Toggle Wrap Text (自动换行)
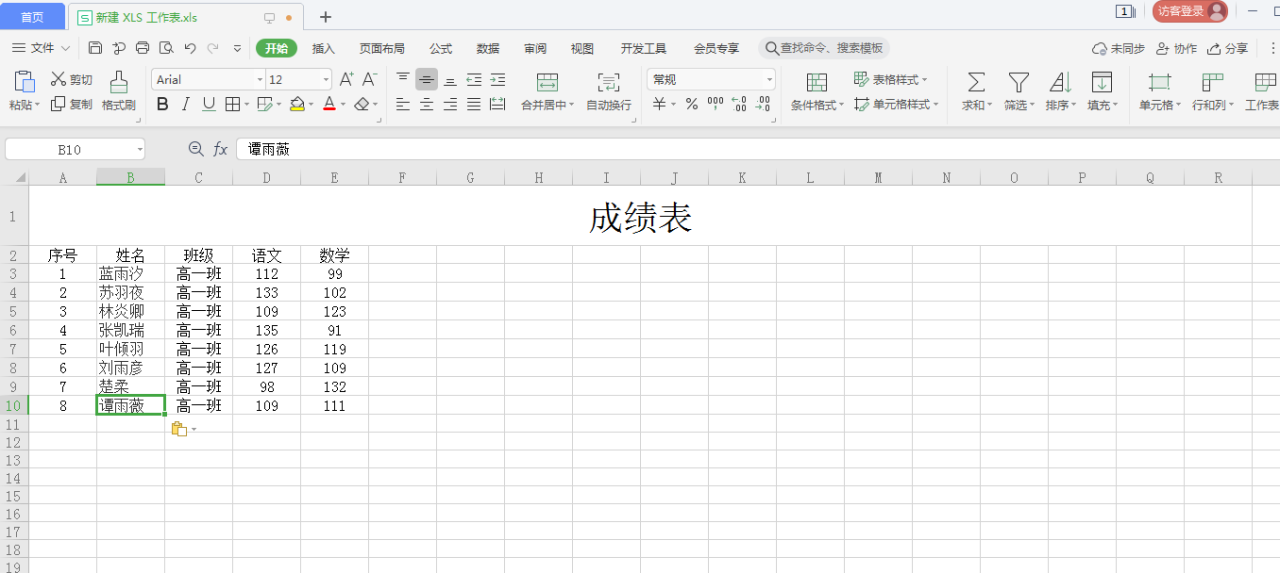 pyautogui.click(x=609, y=91)
